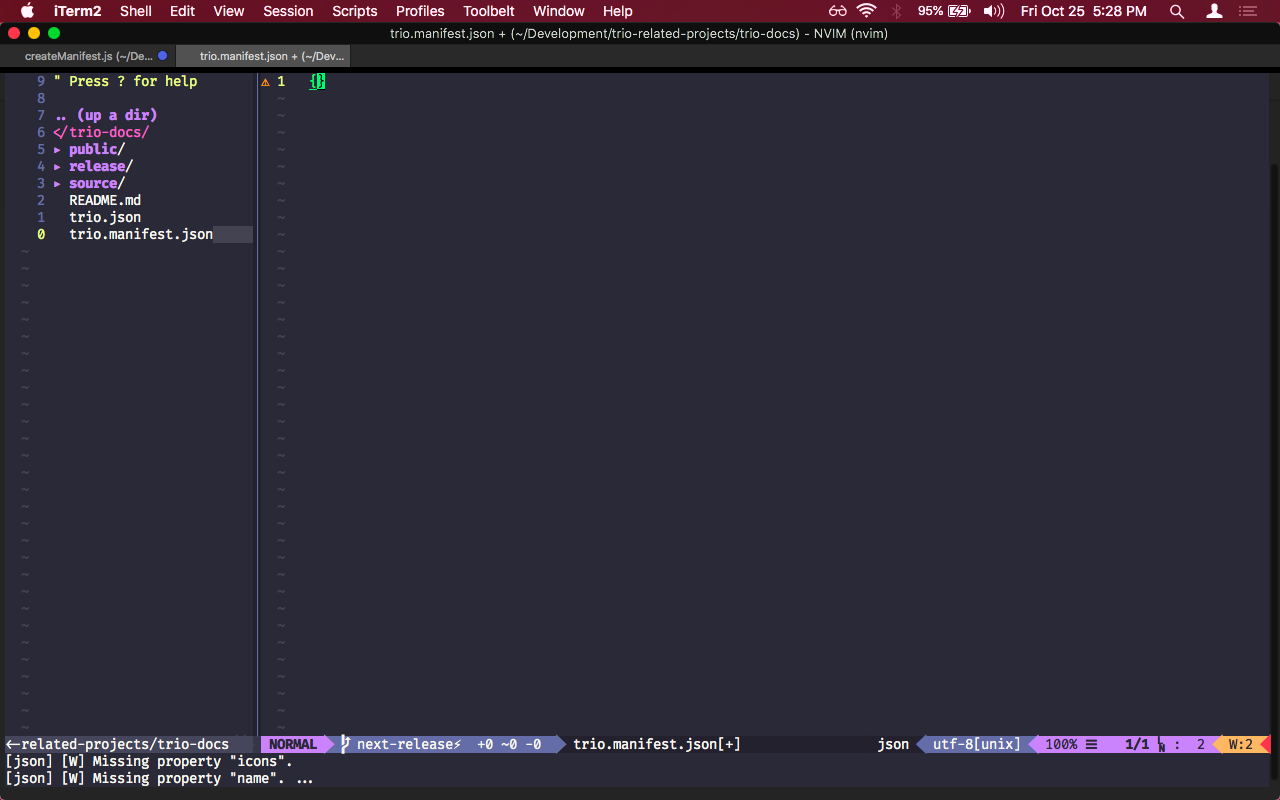Click the utf-8[unix] encoding indicator
This screenshot has width=1280, height=800.
tap(977, 744)
